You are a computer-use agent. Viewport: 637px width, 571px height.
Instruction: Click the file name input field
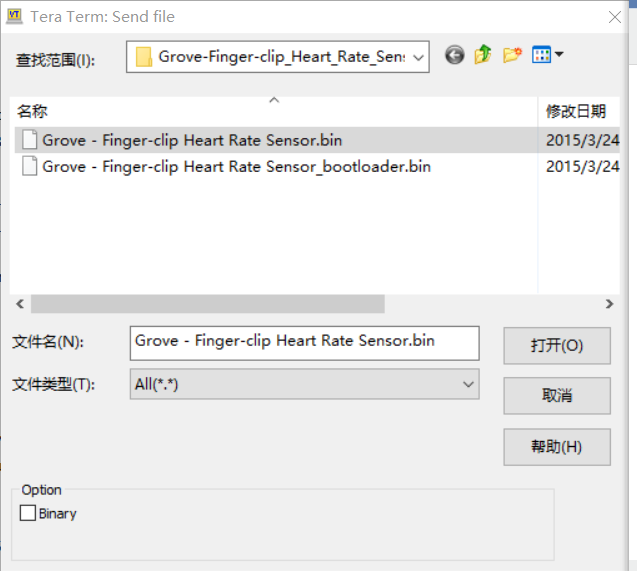(x=304, y=342)
